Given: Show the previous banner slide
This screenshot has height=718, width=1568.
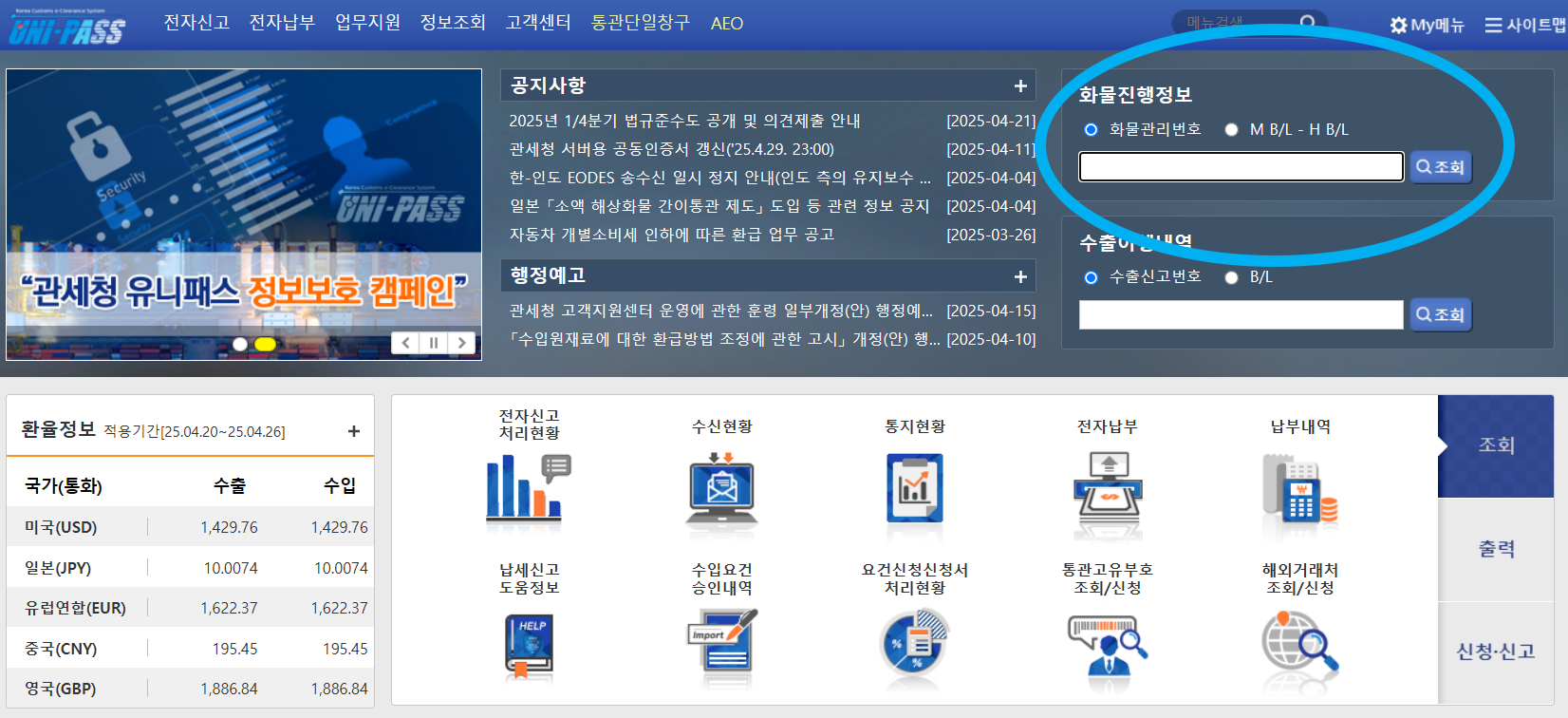Looking at the screenshot, I should (405, 343).
